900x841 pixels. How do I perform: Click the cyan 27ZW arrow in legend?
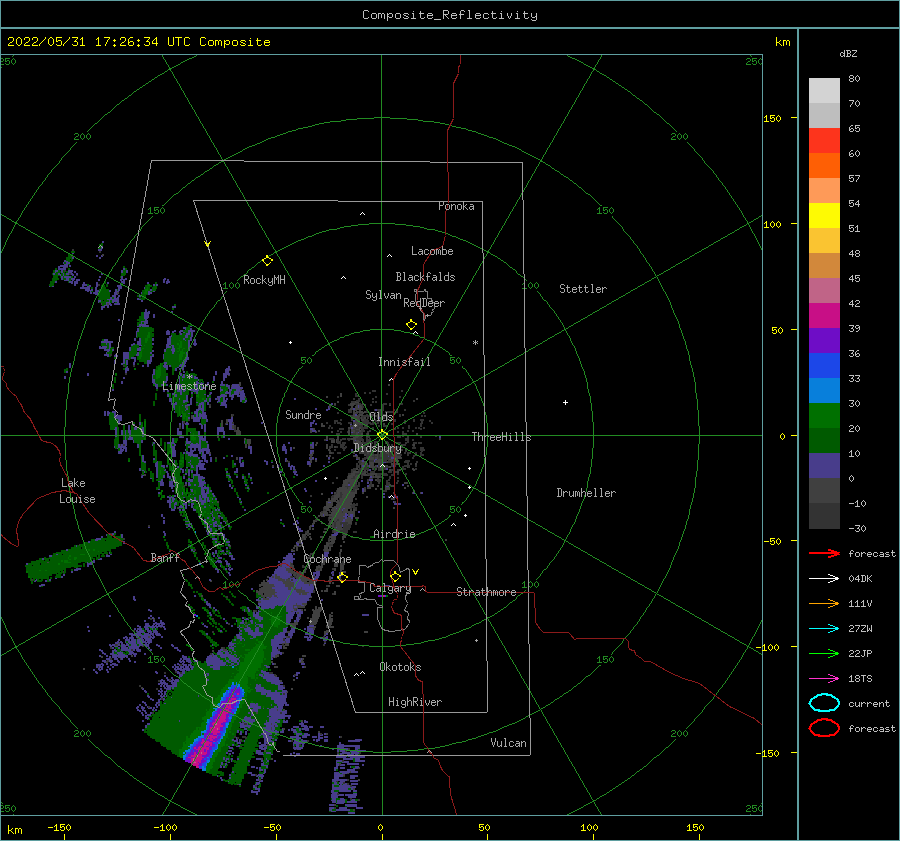pyautogui.click(x=824, y=629)
